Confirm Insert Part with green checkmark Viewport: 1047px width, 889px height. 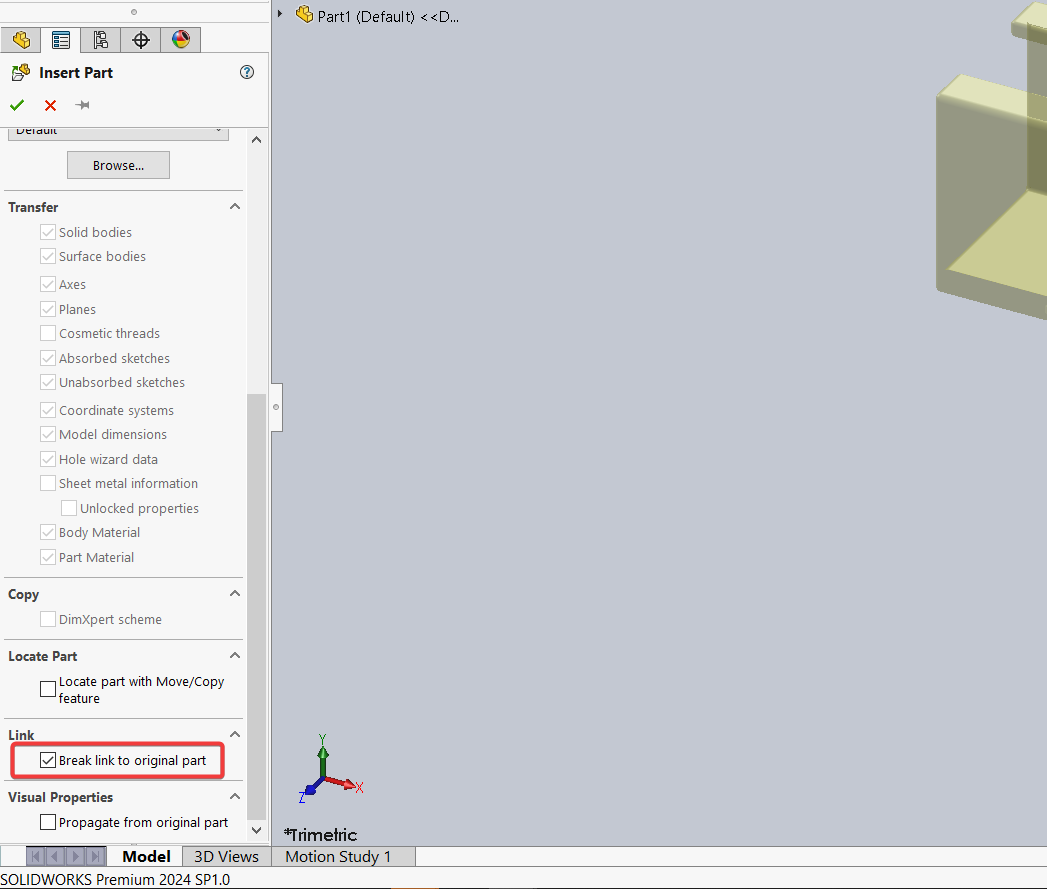point(17,105)
